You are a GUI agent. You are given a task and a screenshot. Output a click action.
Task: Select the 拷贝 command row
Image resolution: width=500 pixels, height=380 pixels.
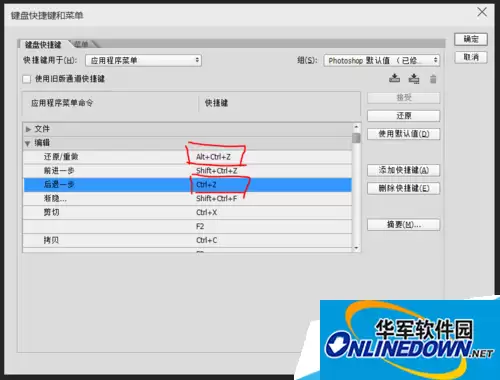click(x=187, y=240)
